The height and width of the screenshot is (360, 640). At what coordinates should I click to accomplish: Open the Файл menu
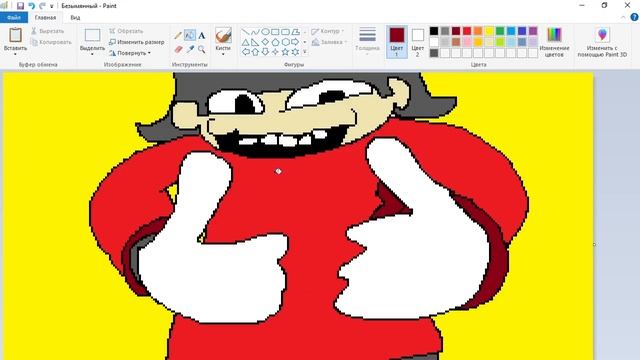click(14, 18)
